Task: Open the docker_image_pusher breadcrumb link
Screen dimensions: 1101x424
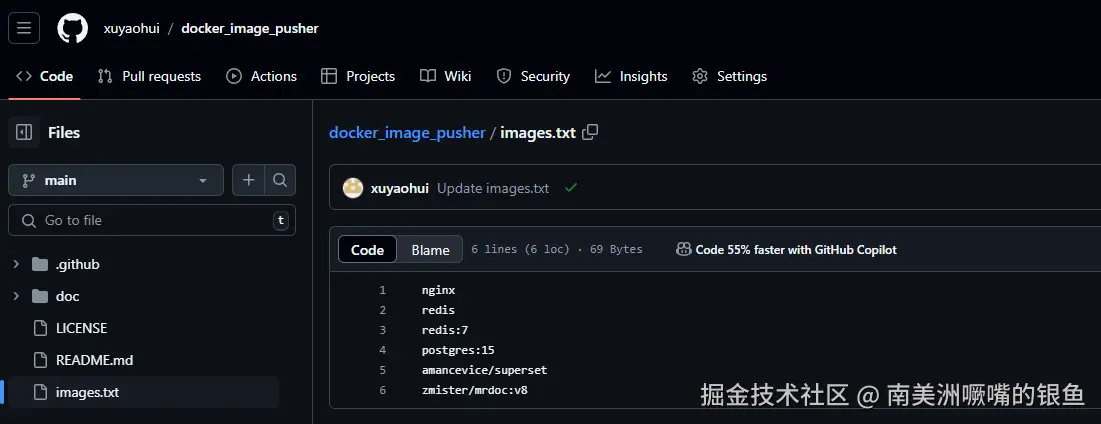Action: pos(407,132)
